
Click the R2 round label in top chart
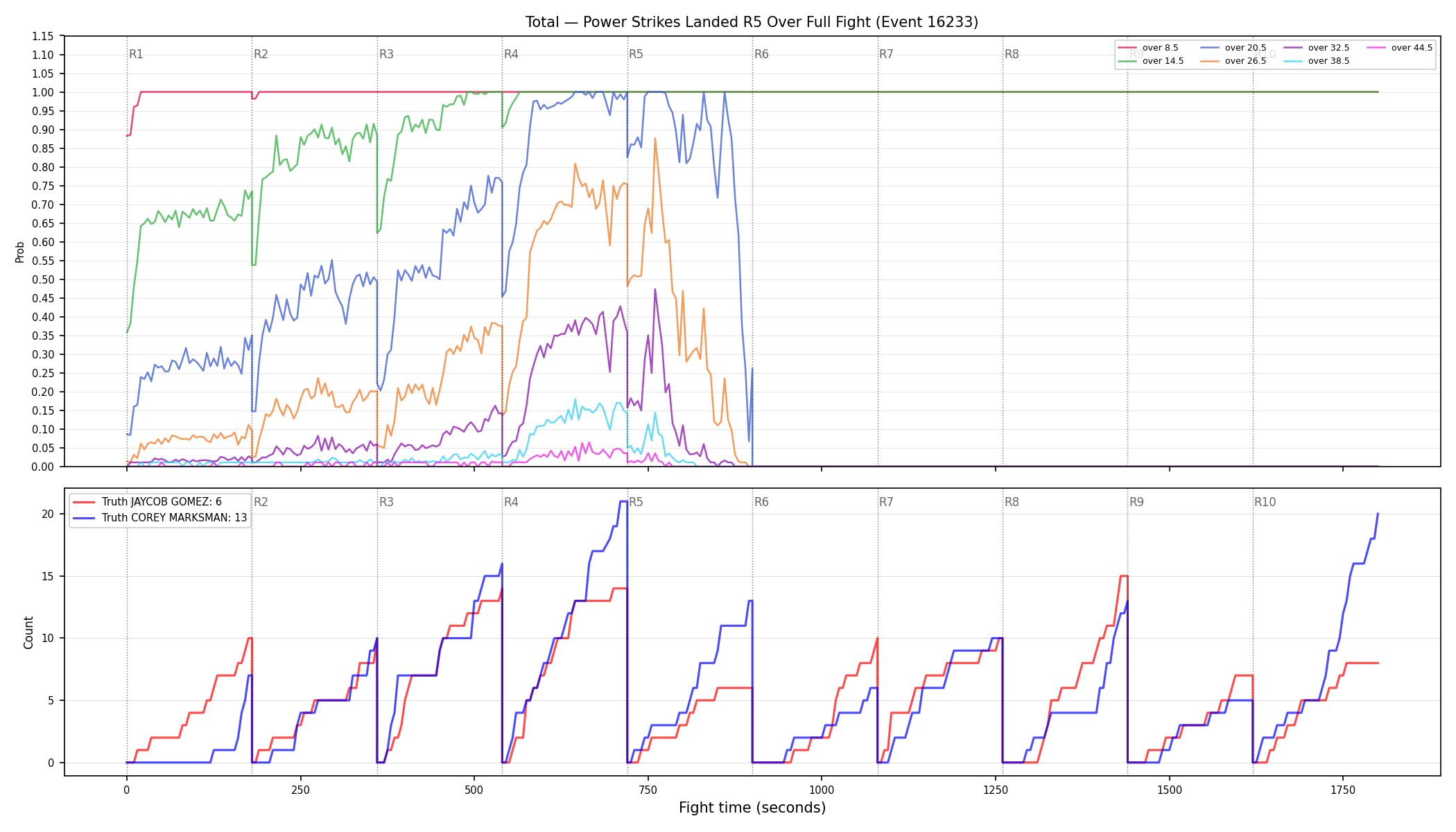(261, 54)
